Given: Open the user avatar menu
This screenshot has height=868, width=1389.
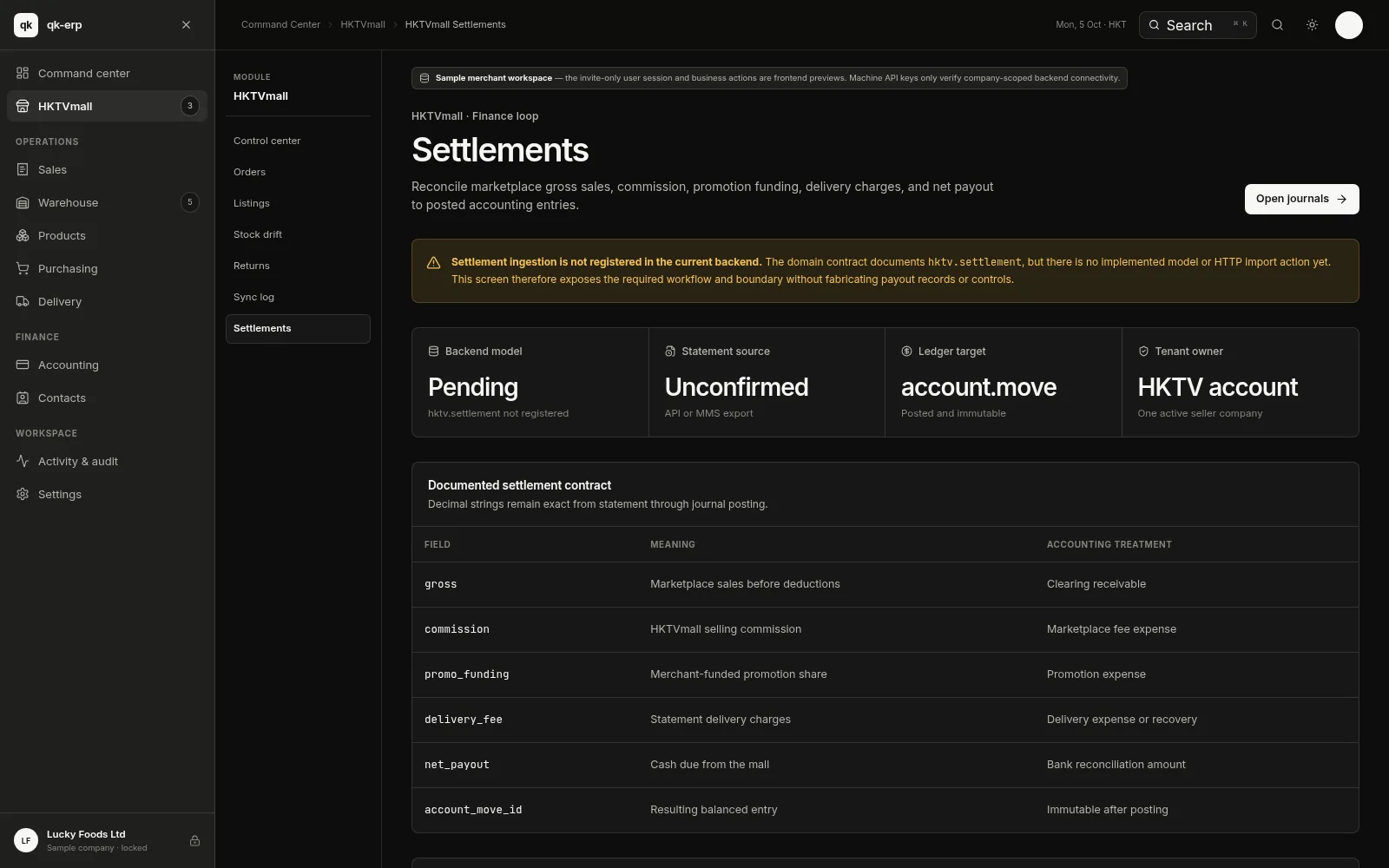Looking at the screenshot, I should coord(1348,25).
